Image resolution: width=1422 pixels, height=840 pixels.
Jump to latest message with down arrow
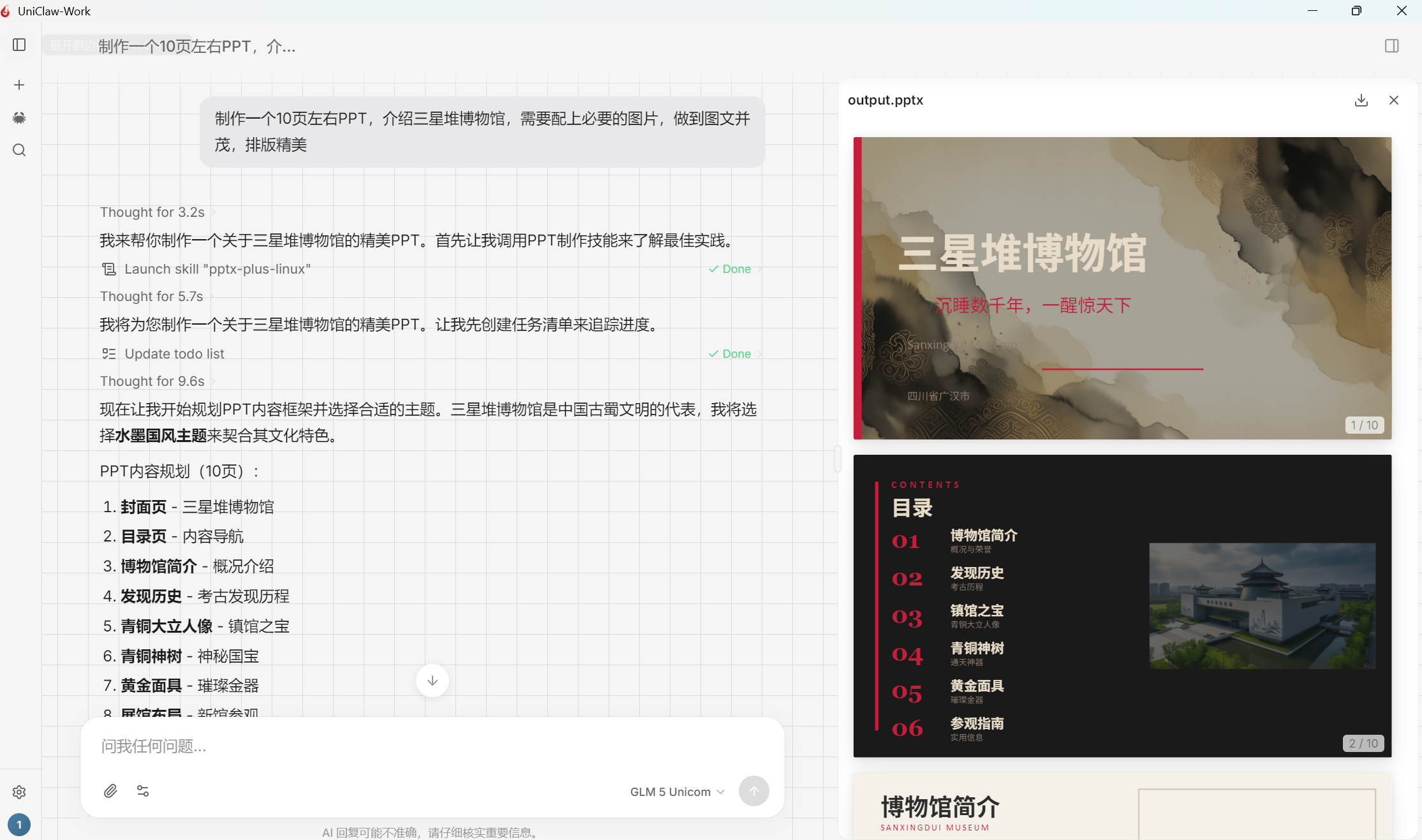[x=433, y=681]
